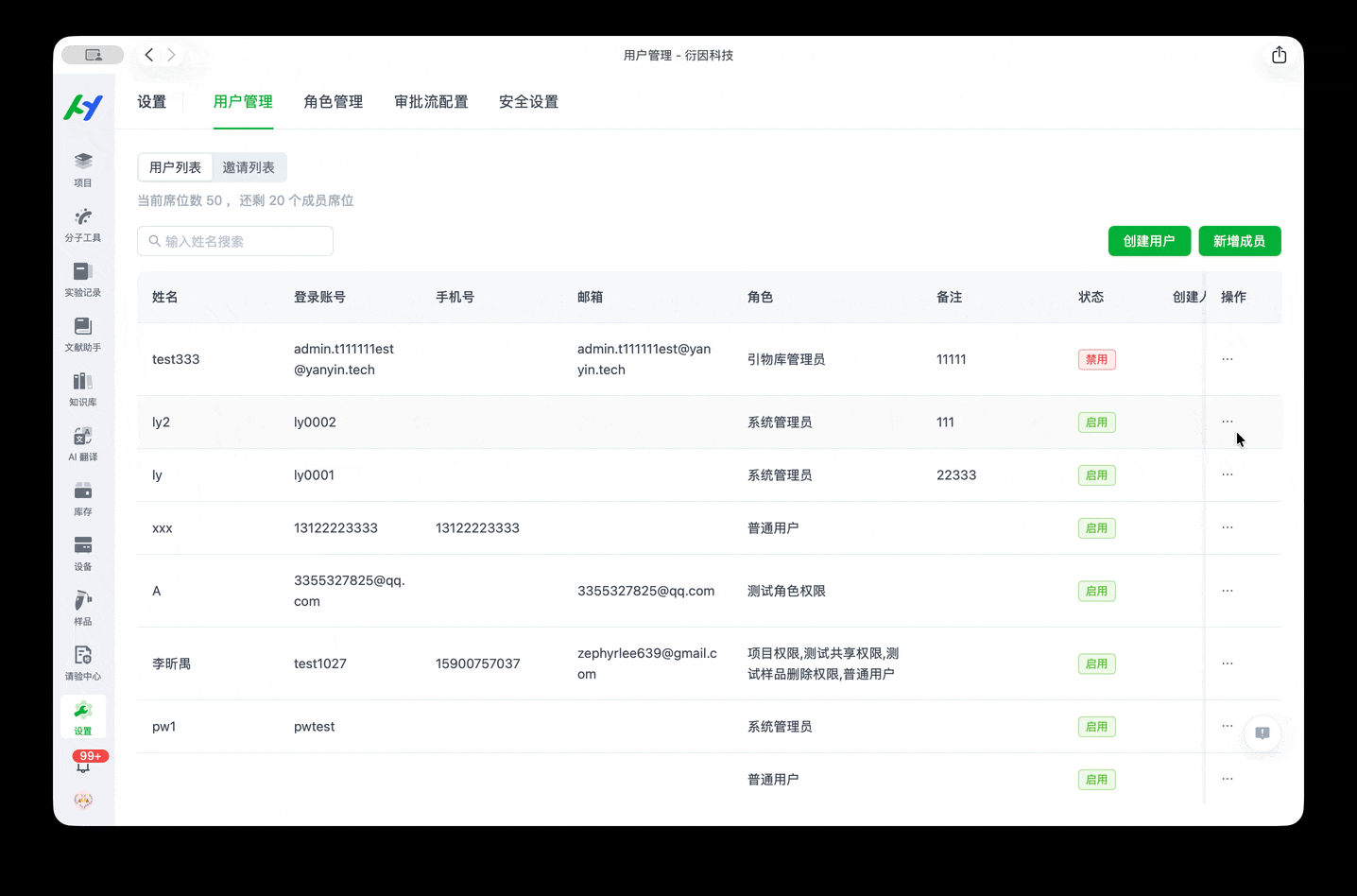Click the 创建用户 button
The image size is (1357, 896).
1149,241
